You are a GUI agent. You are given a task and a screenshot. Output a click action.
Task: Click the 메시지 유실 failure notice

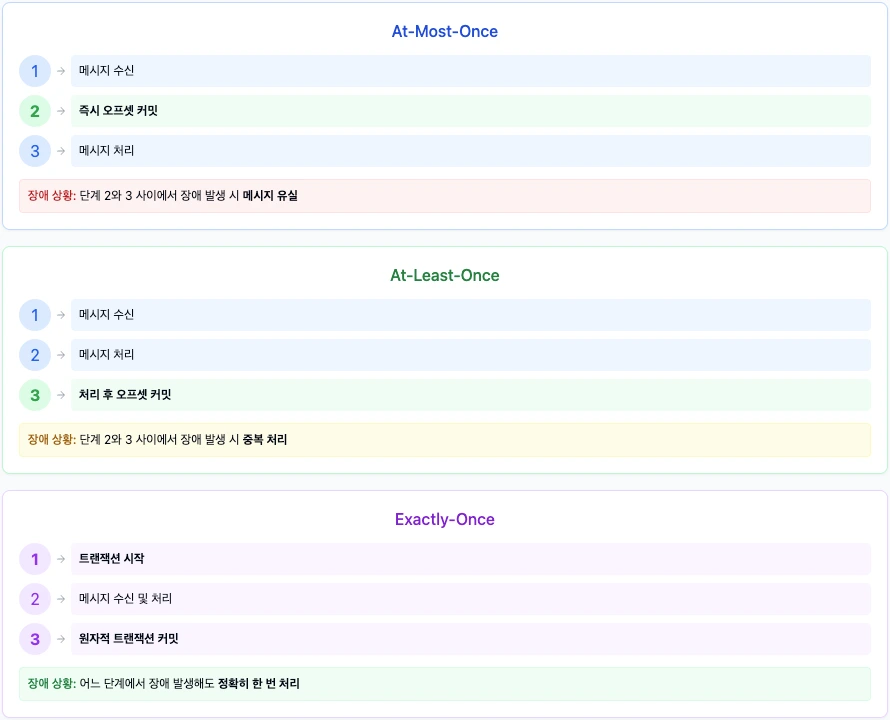point(444,196)
